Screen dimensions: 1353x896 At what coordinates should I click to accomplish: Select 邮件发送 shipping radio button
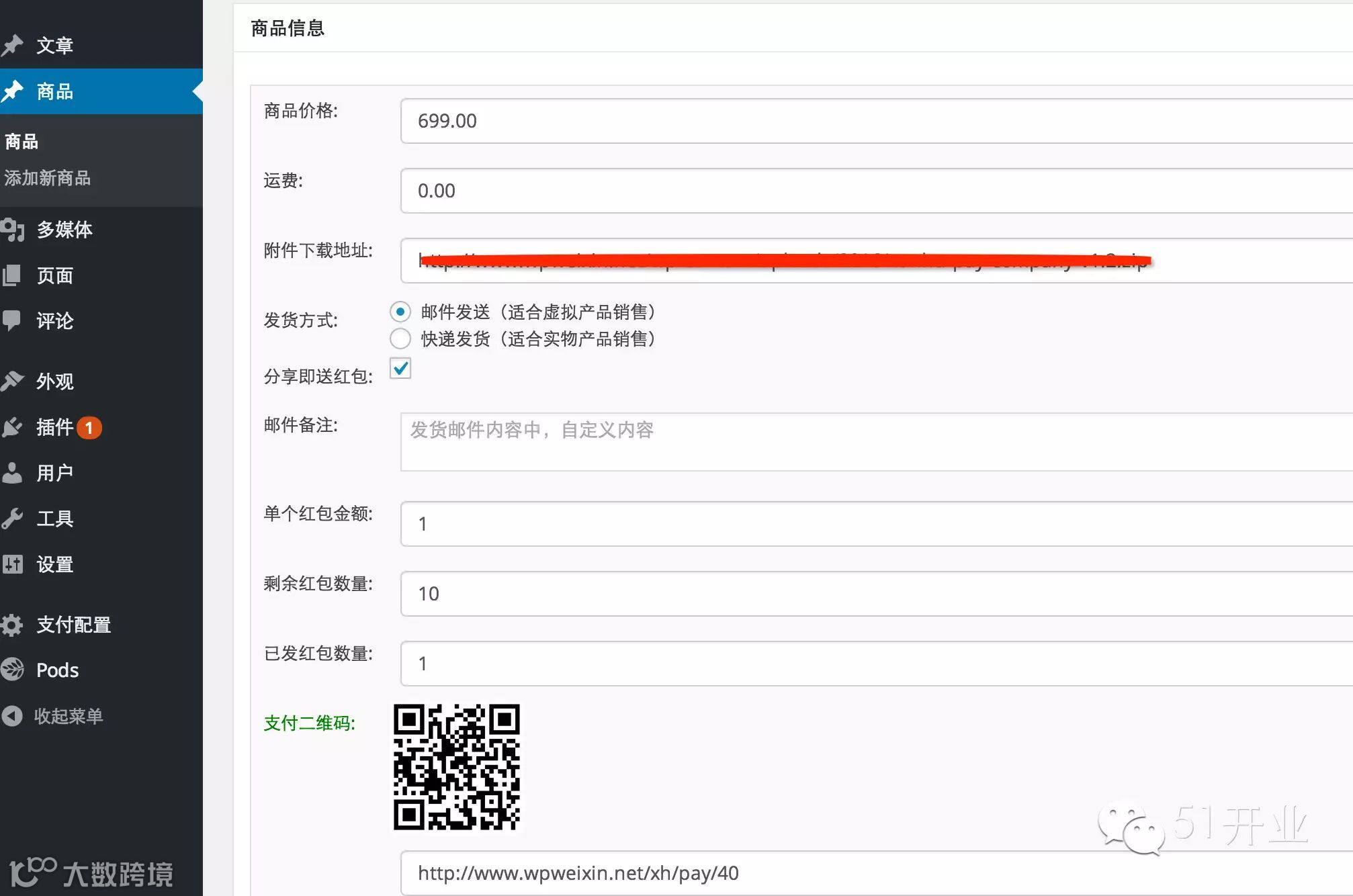[400, 312]
